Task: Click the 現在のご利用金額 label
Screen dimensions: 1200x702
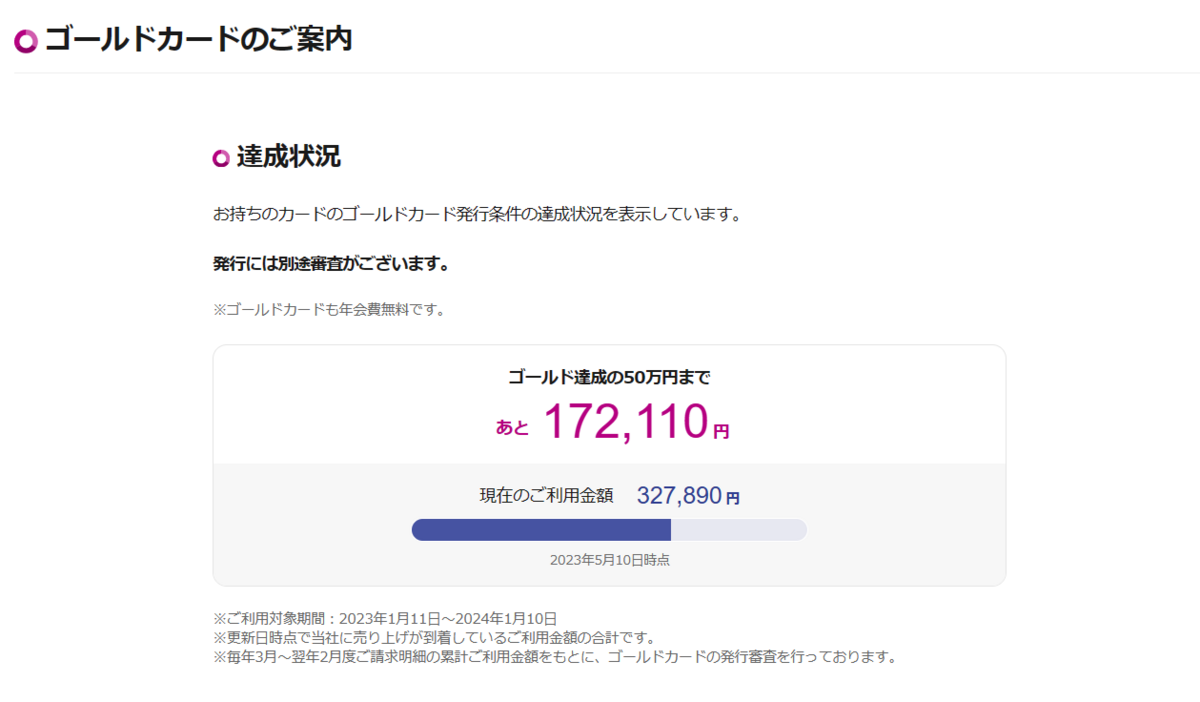Action: (x=546, y=496)
